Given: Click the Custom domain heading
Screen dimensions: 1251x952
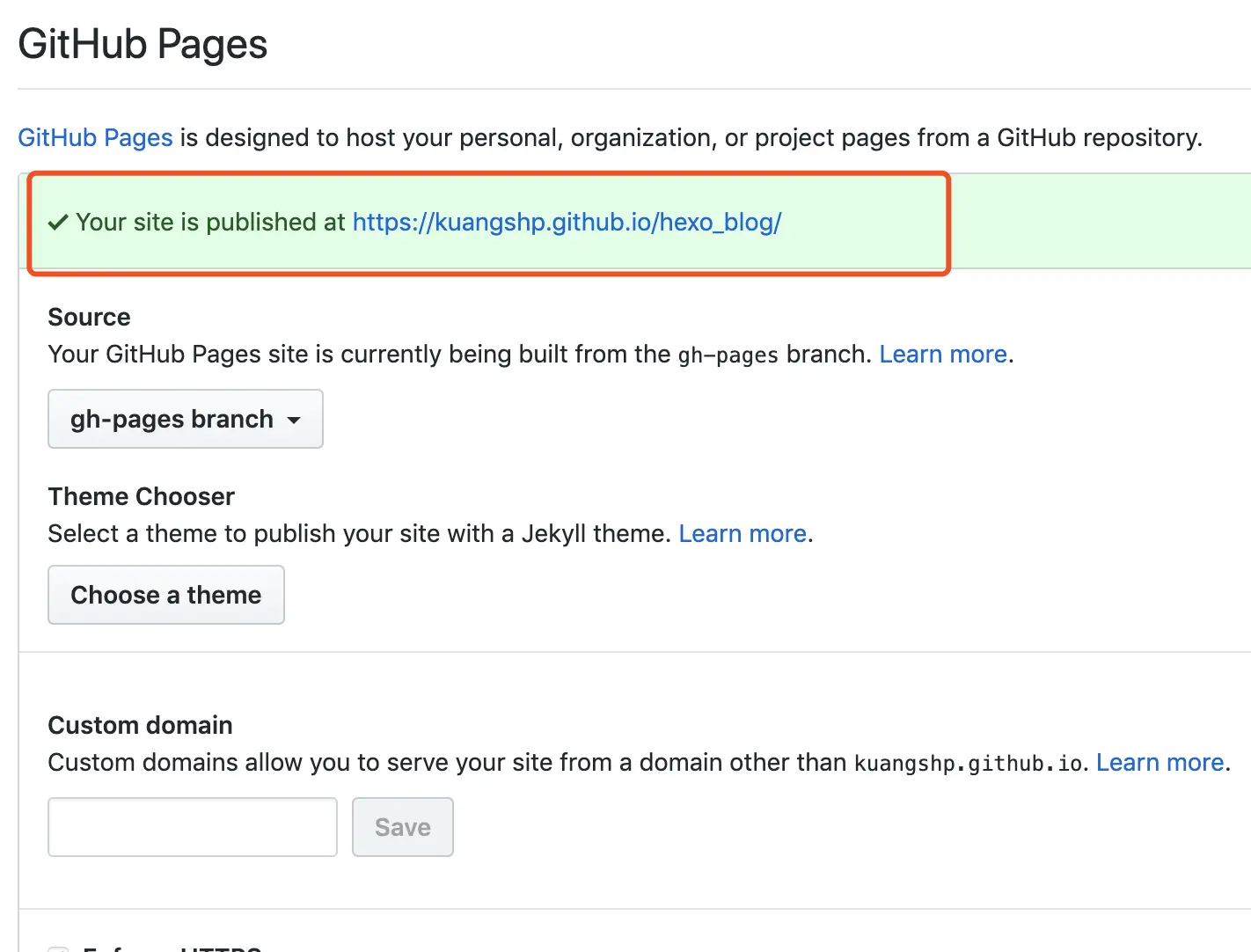Looking at the screenshot, I should click(141, 725).
